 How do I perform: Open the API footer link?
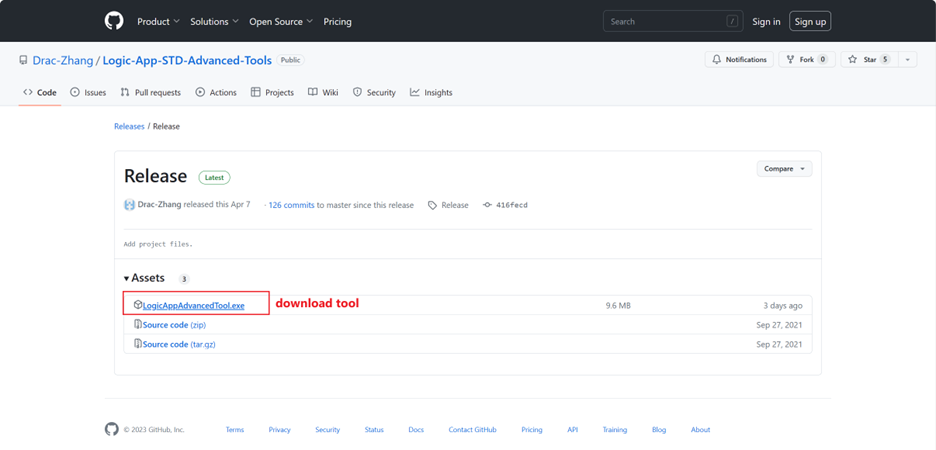point(572,430)
